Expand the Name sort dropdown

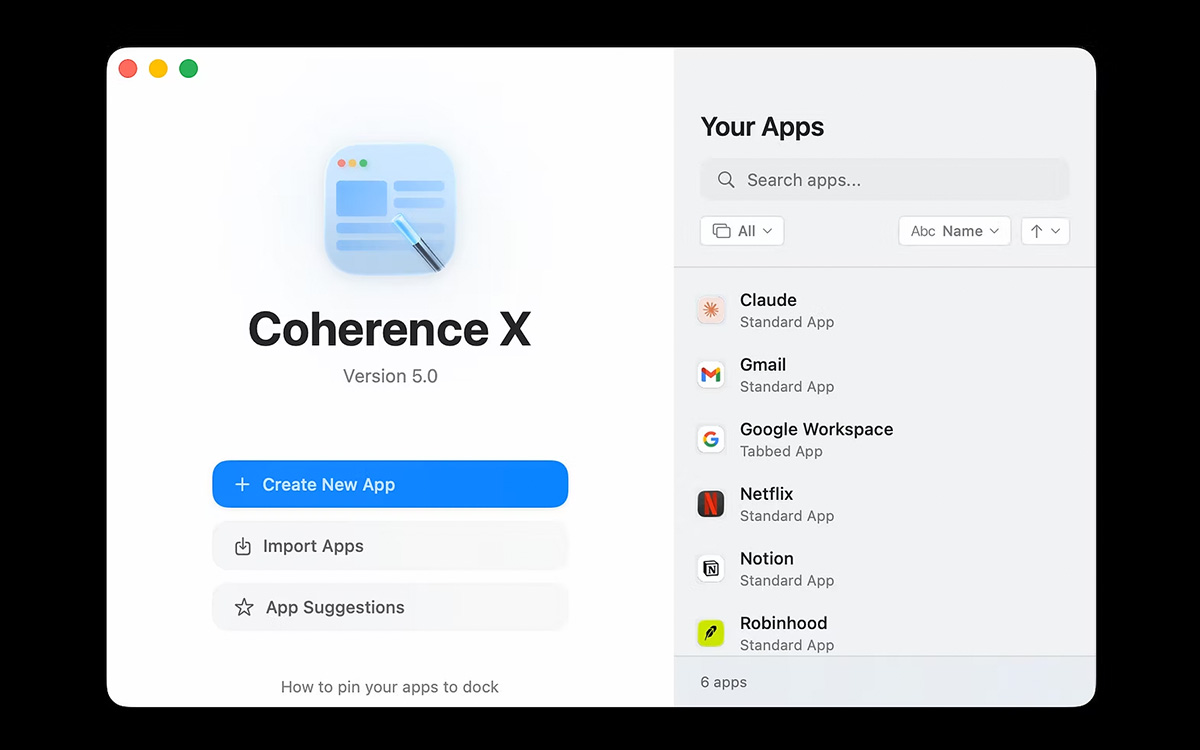(954, 231)
